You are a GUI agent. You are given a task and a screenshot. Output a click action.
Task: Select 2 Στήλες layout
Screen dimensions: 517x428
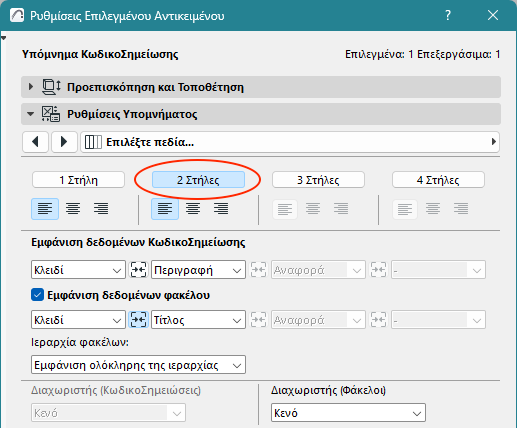point(198,180)
